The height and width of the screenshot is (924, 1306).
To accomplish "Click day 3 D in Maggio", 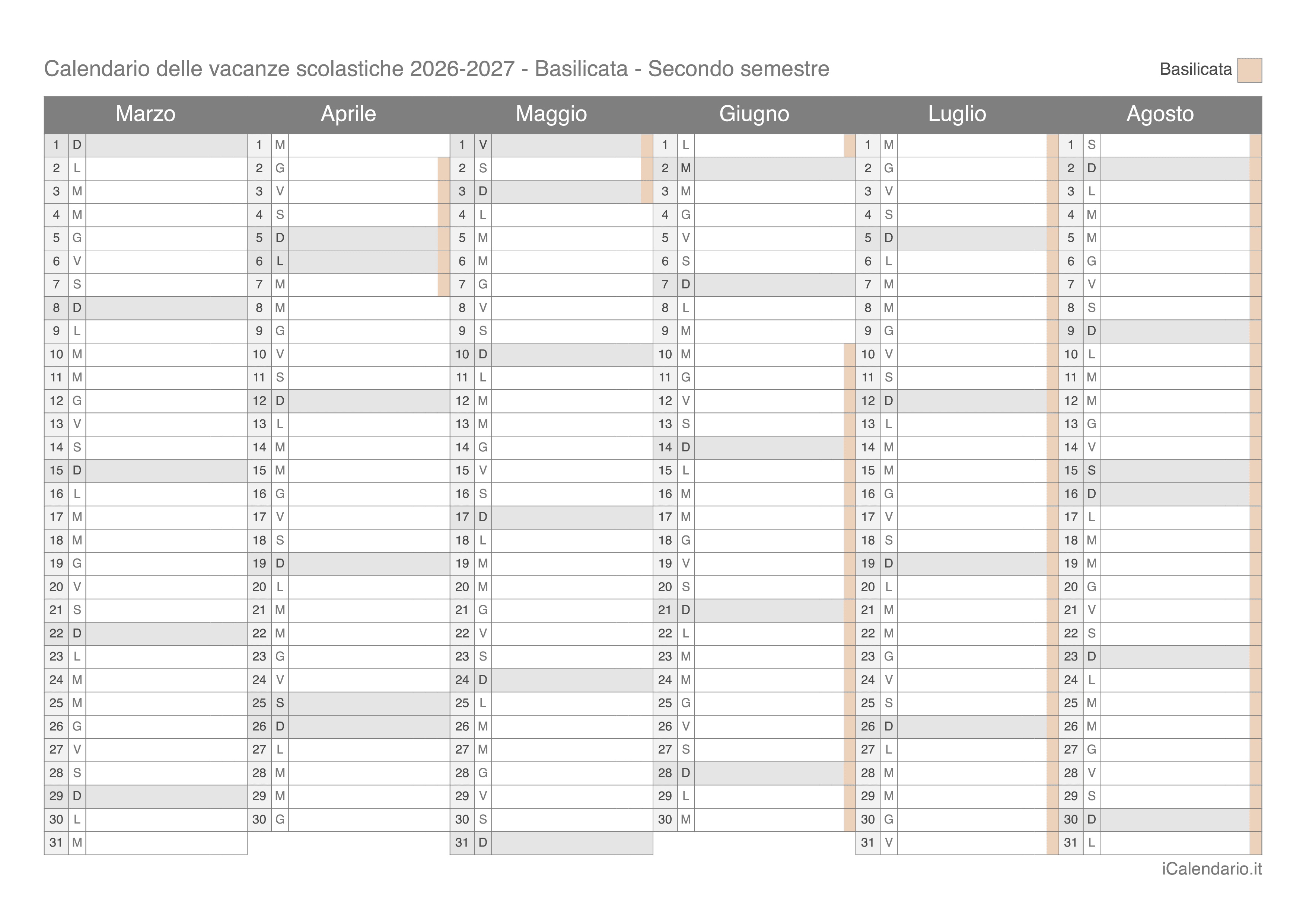I will coord(551,192).
